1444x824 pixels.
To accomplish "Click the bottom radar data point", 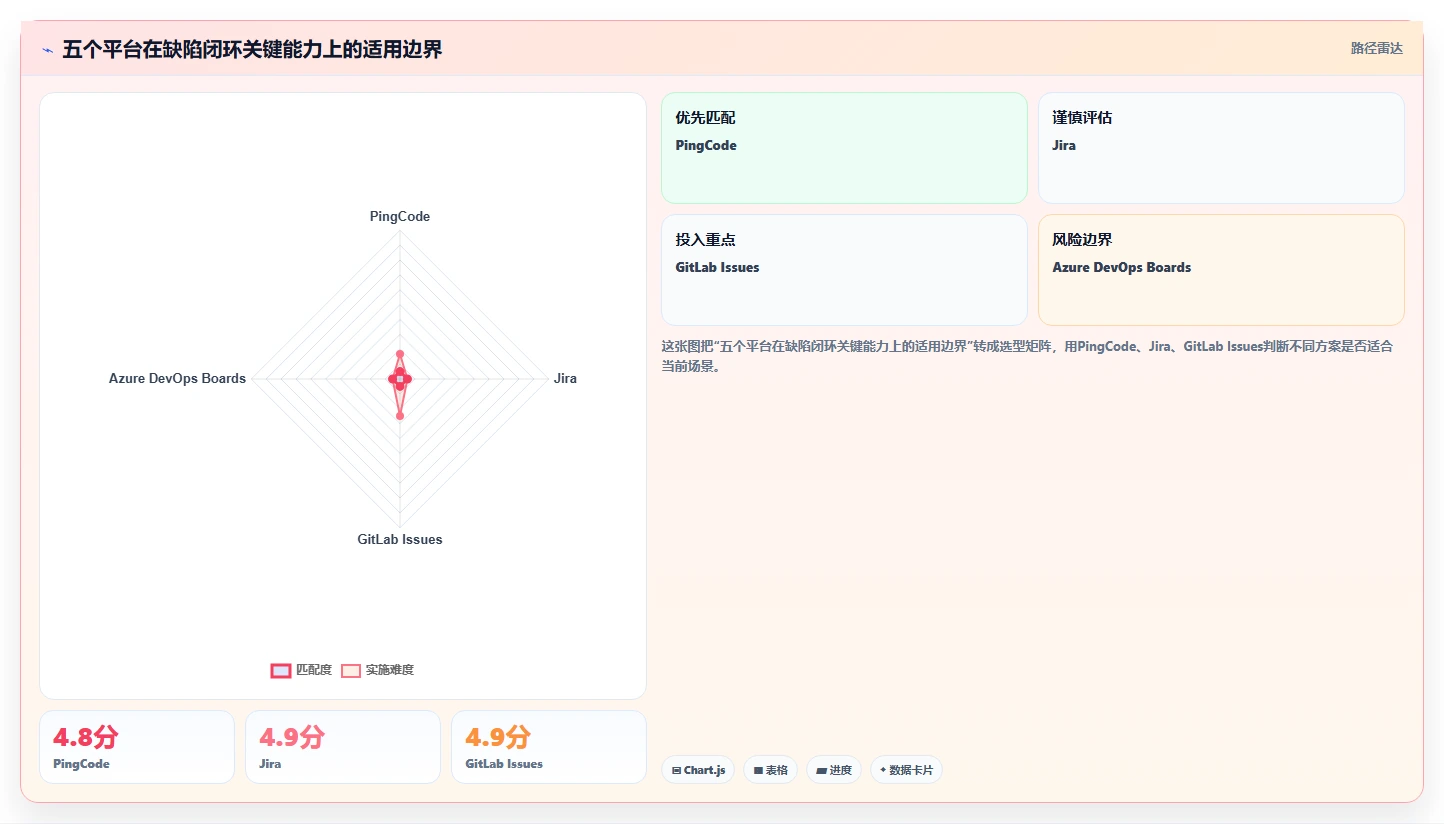I will click(400, 415).
